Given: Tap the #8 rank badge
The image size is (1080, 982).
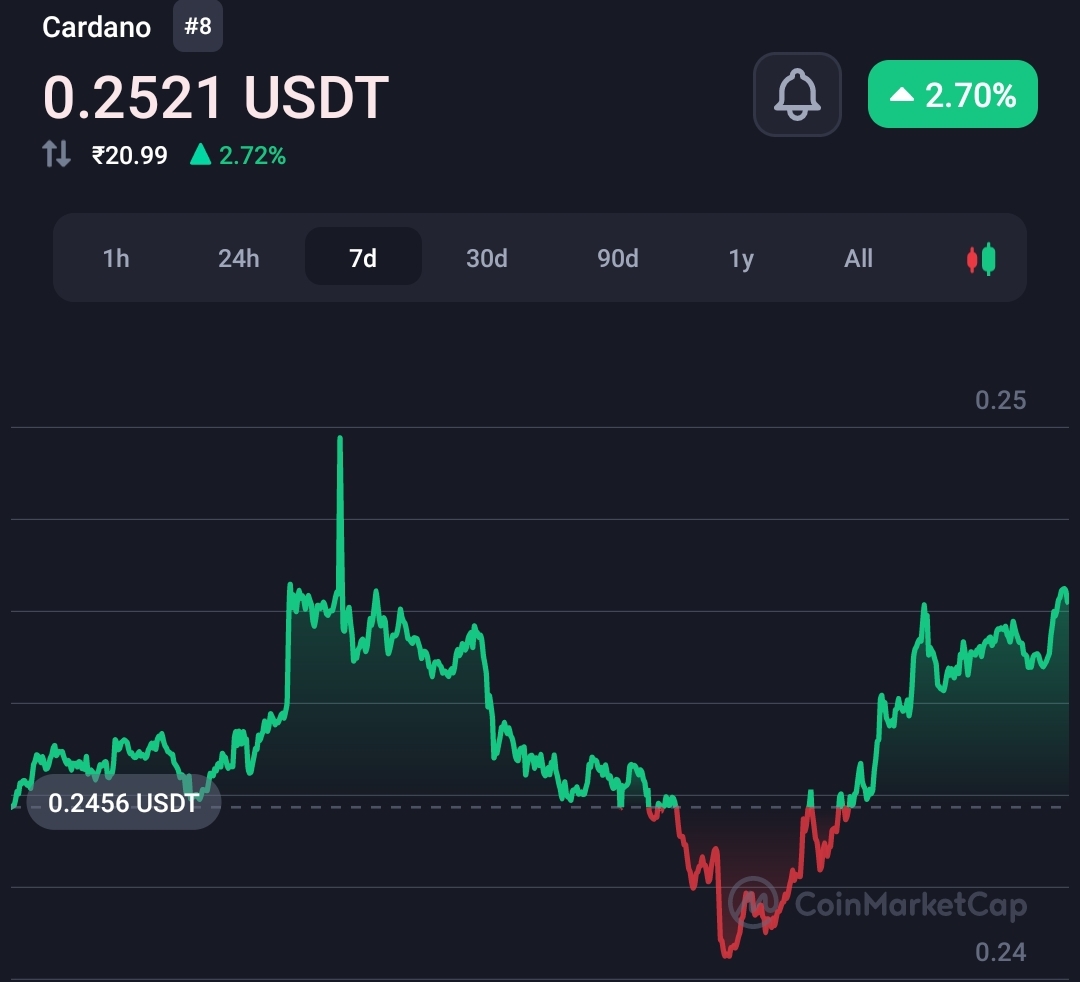Looking at the screenshot, I should point(198,26).
